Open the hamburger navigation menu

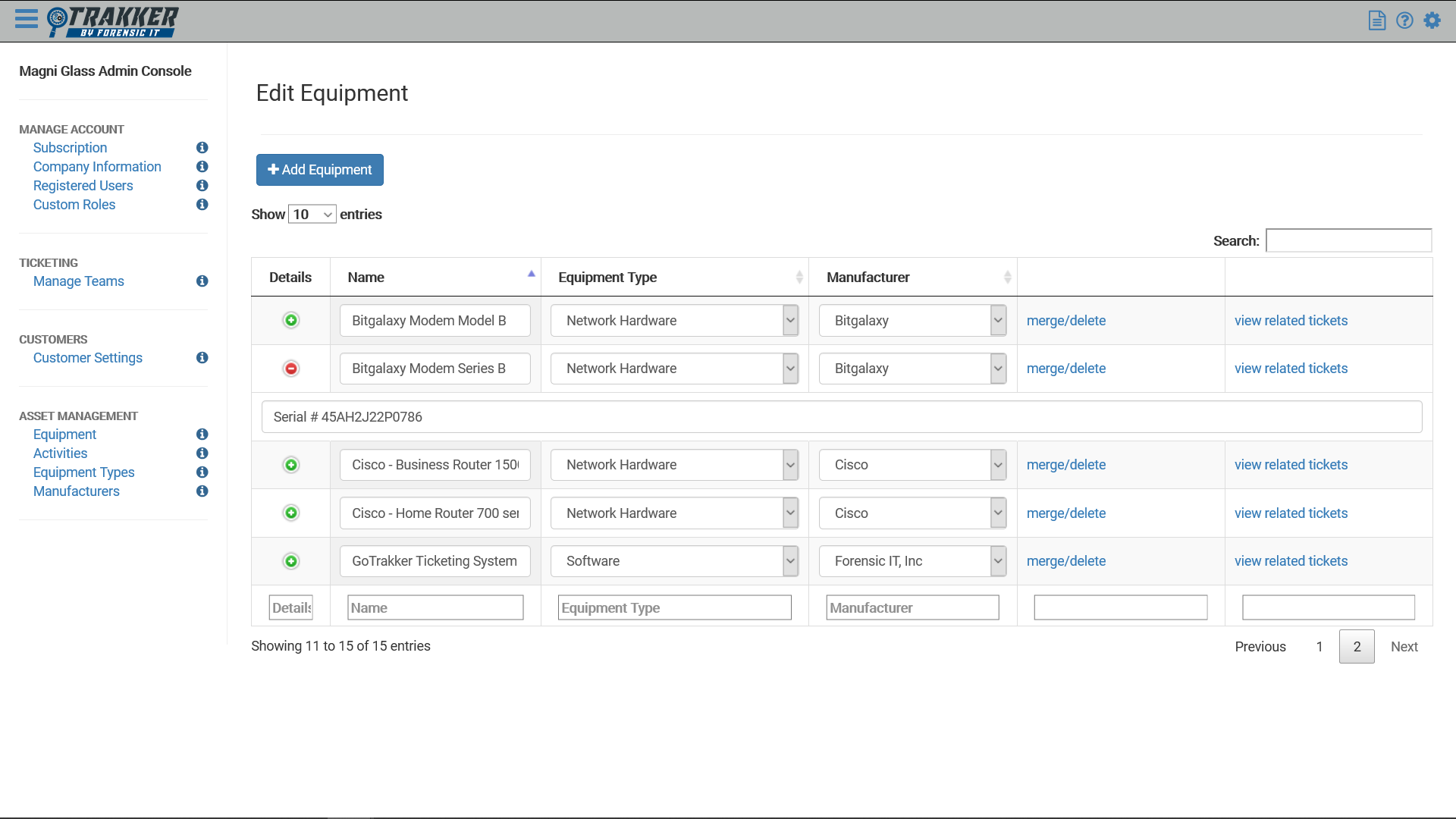(26, 19)
